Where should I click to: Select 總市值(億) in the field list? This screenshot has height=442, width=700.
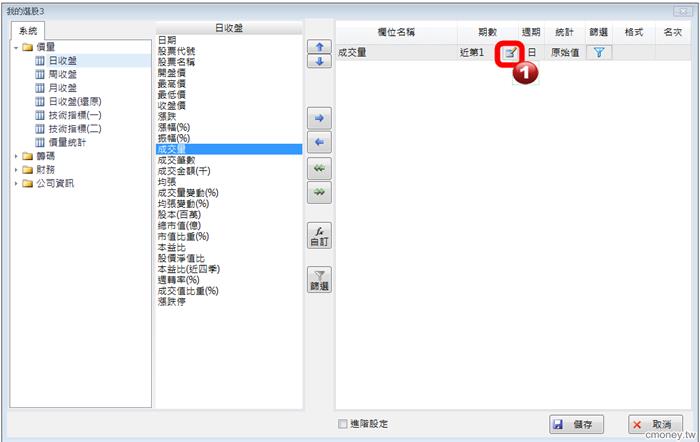[179, 225]
